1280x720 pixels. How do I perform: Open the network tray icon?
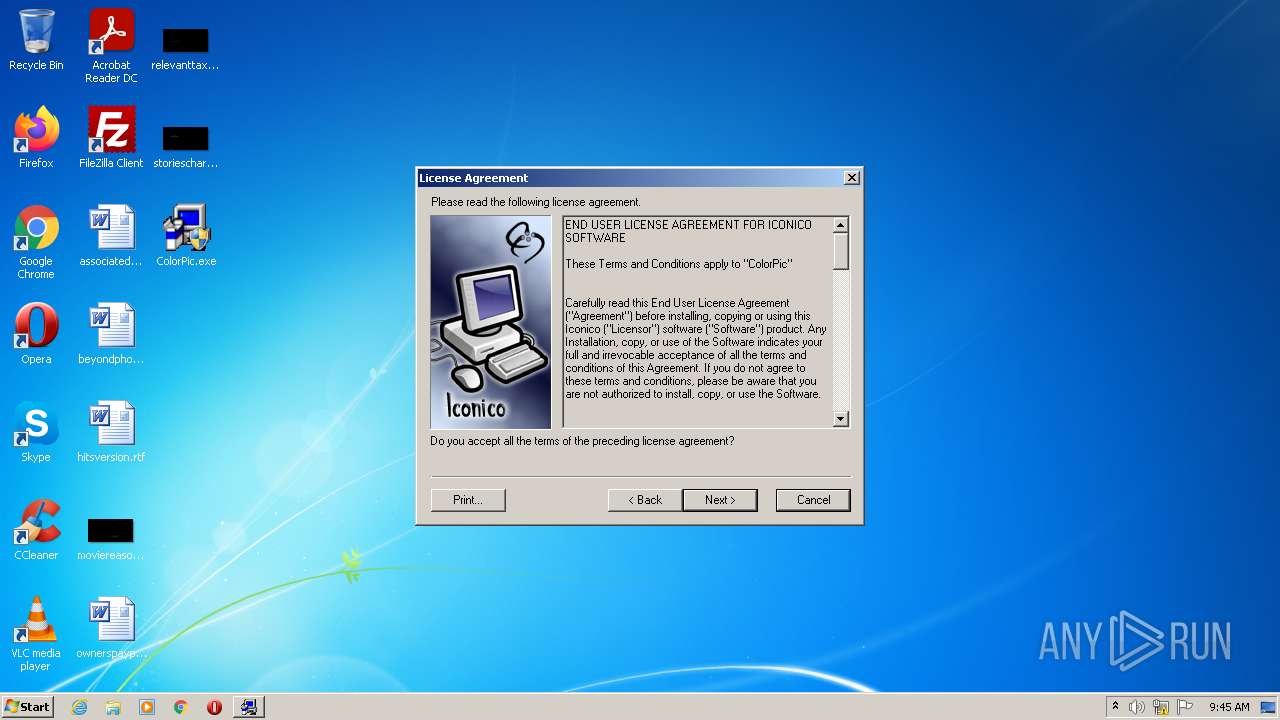pos(1161,707)
